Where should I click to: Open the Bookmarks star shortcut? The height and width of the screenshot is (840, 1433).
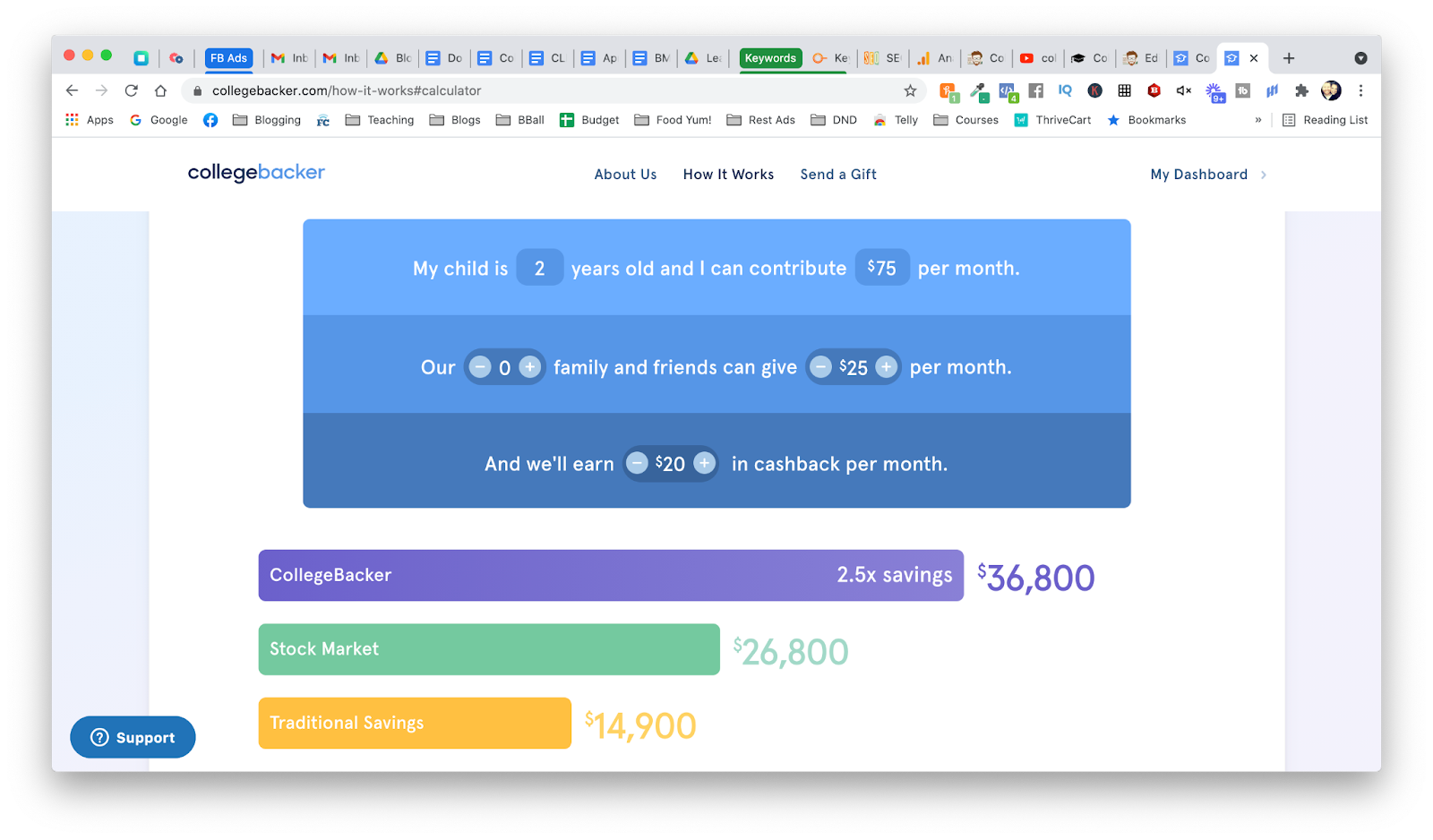1146,120
